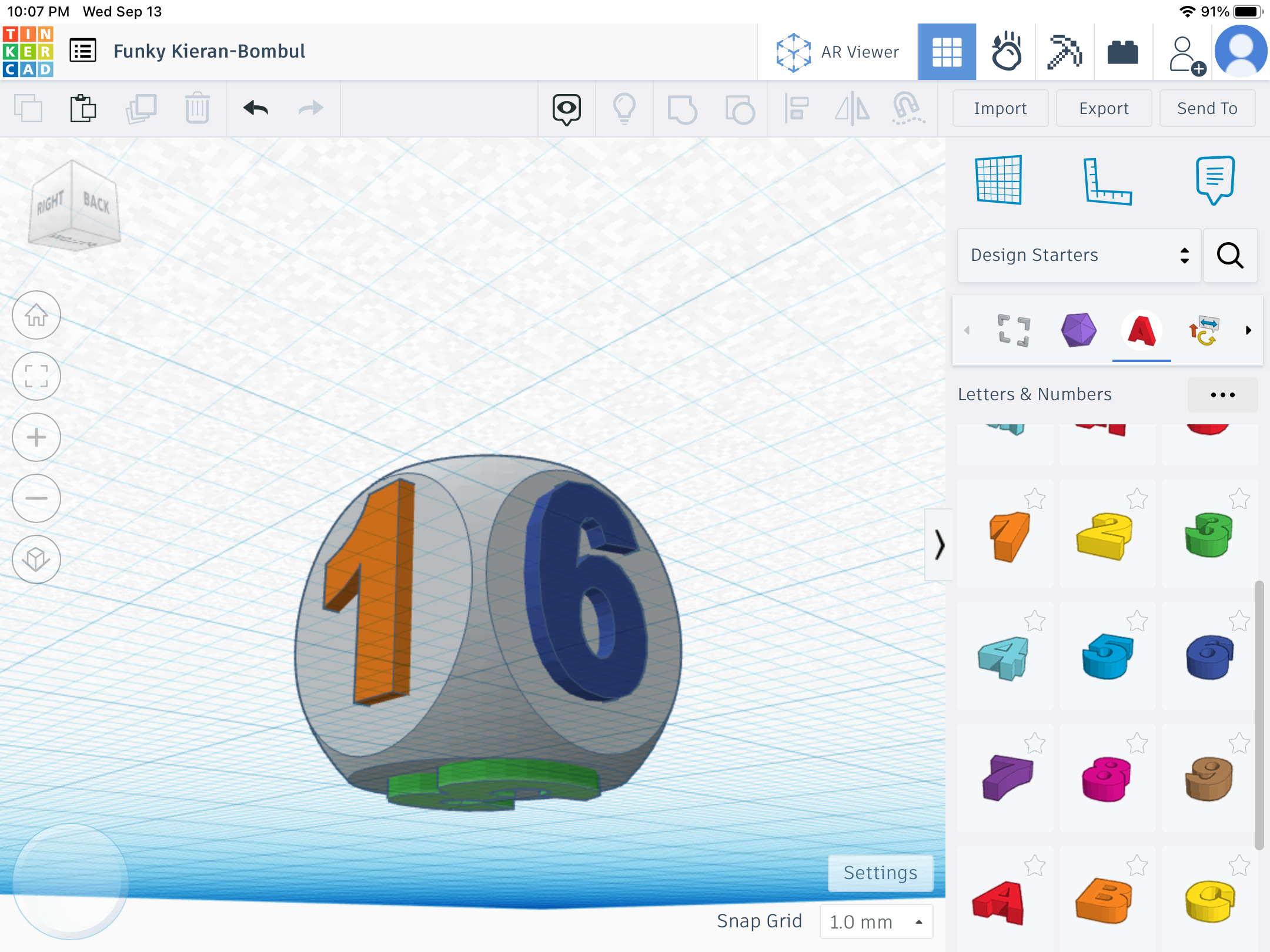Image resolution: width=1270 pixels, height=952 pixels.
Task: Toggle show all lightbulb icon
Action: 624,109
